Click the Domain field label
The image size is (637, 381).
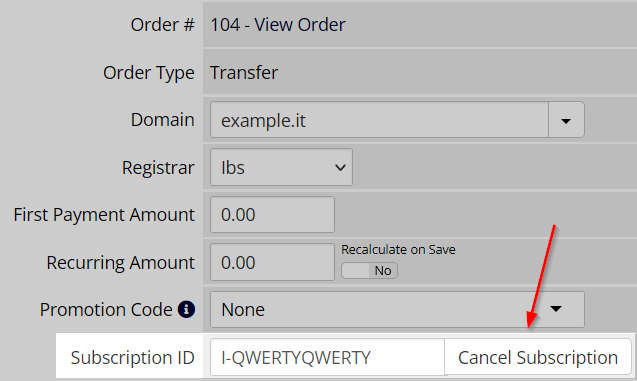pyautogui.click(x=162, y=120)
